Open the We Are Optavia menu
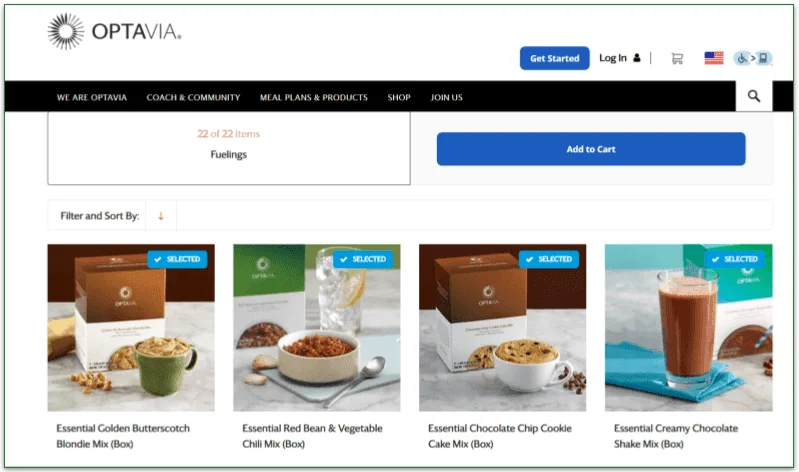This screenshot has width=799, height=472. coord(92,97)
